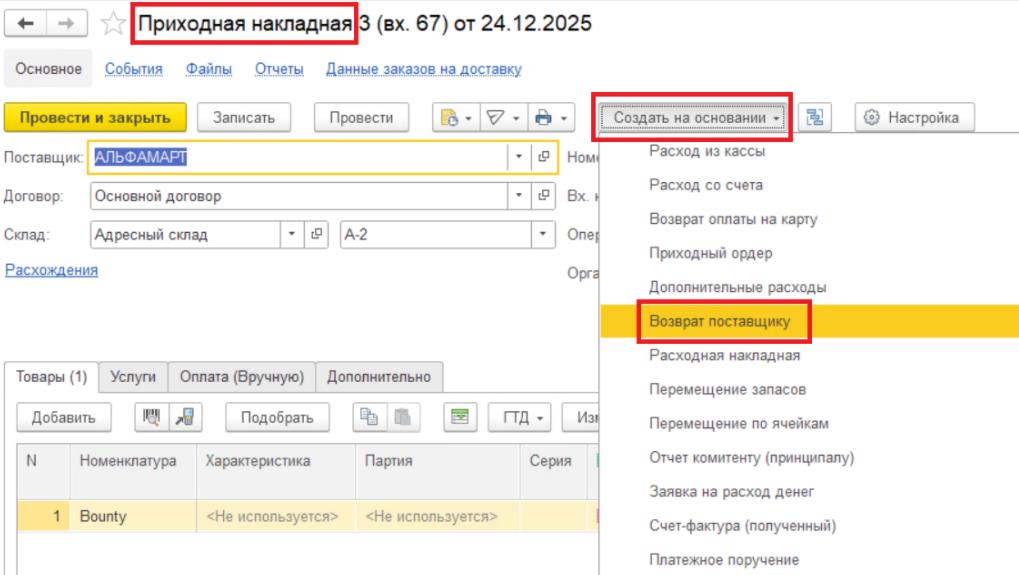This screenshot has height=575, width=1019.
Task: Expand the Поставщик dropdown list
Action: pyautogui.click(x=519, y=157)
